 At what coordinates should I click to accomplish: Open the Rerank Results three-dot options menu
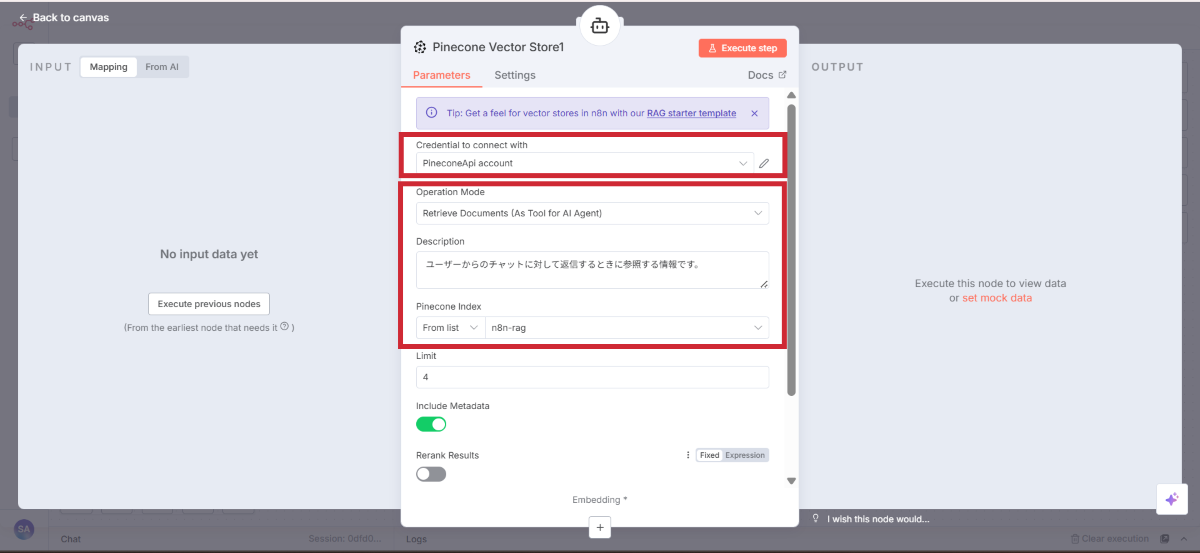(x=687, y=455)
